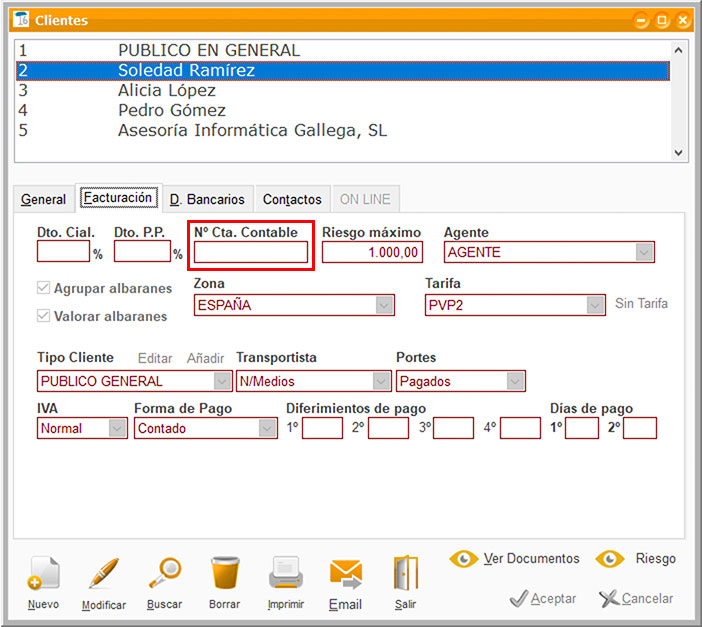Click the Borrar trash bin icon
Viewport: 702px width, 627px height.
click(225, 573)
